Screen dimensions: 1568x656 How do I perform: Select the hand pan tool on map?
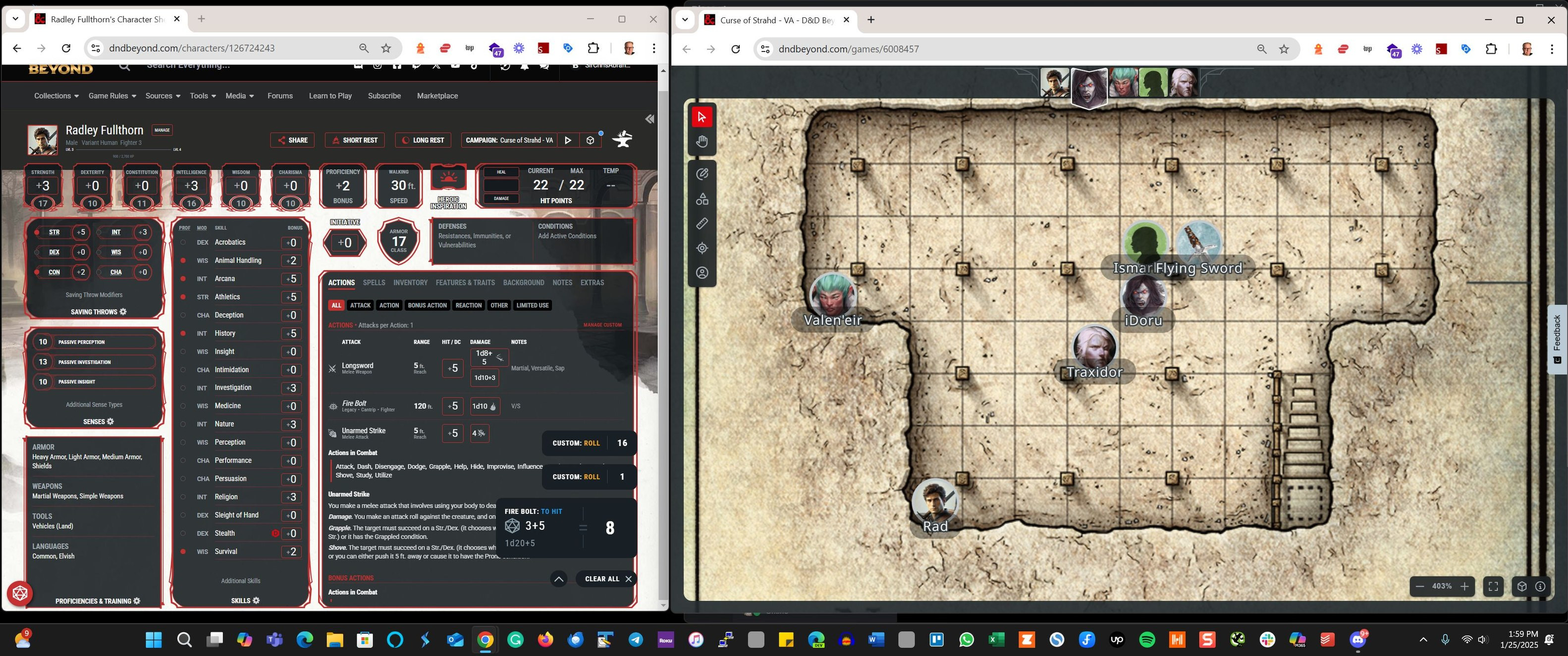702,142
